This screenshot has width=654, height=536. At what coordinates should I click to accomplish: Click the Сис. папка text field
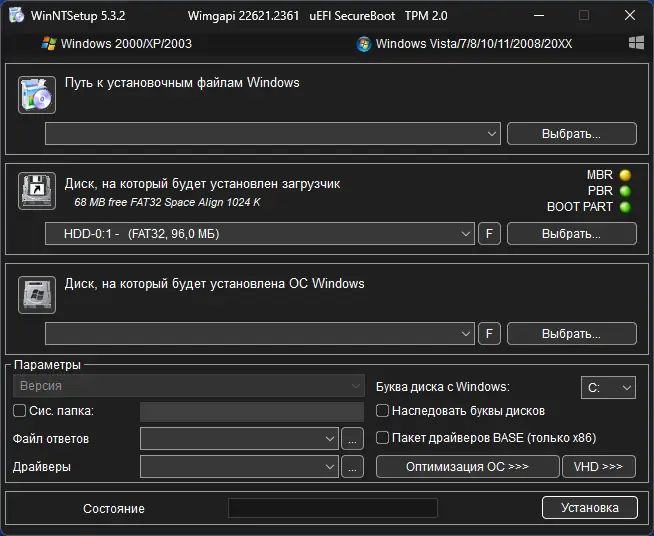pos(252,412)
